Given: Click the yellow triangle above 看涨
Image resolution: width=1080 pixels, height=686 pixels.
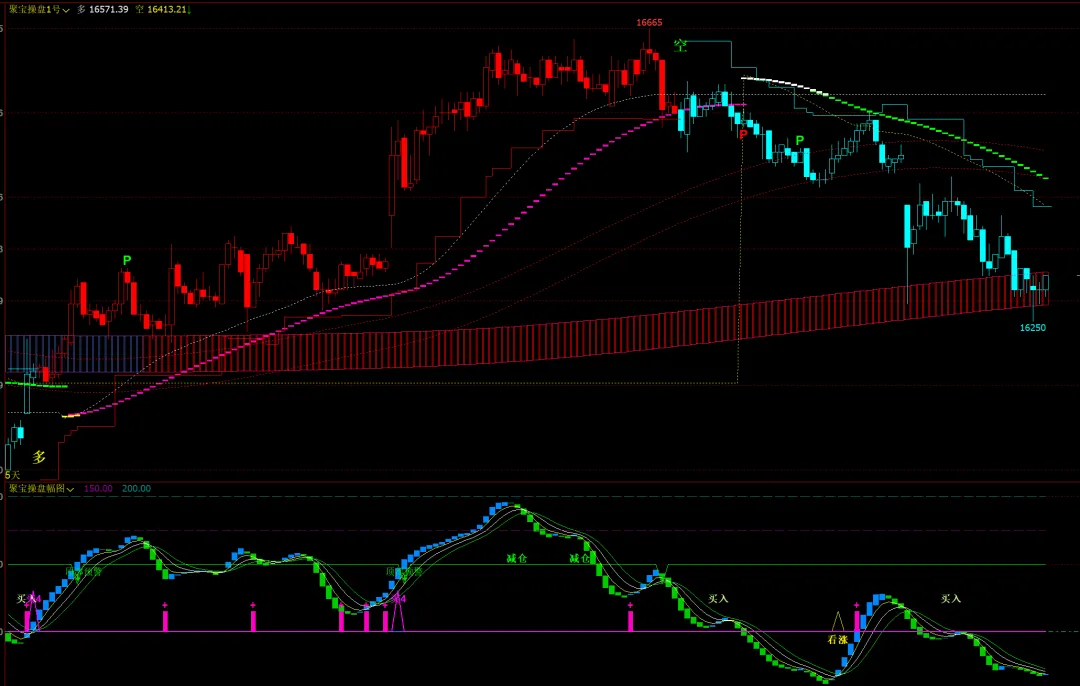Looking at the screenshot, I should [x=838, y=621].
